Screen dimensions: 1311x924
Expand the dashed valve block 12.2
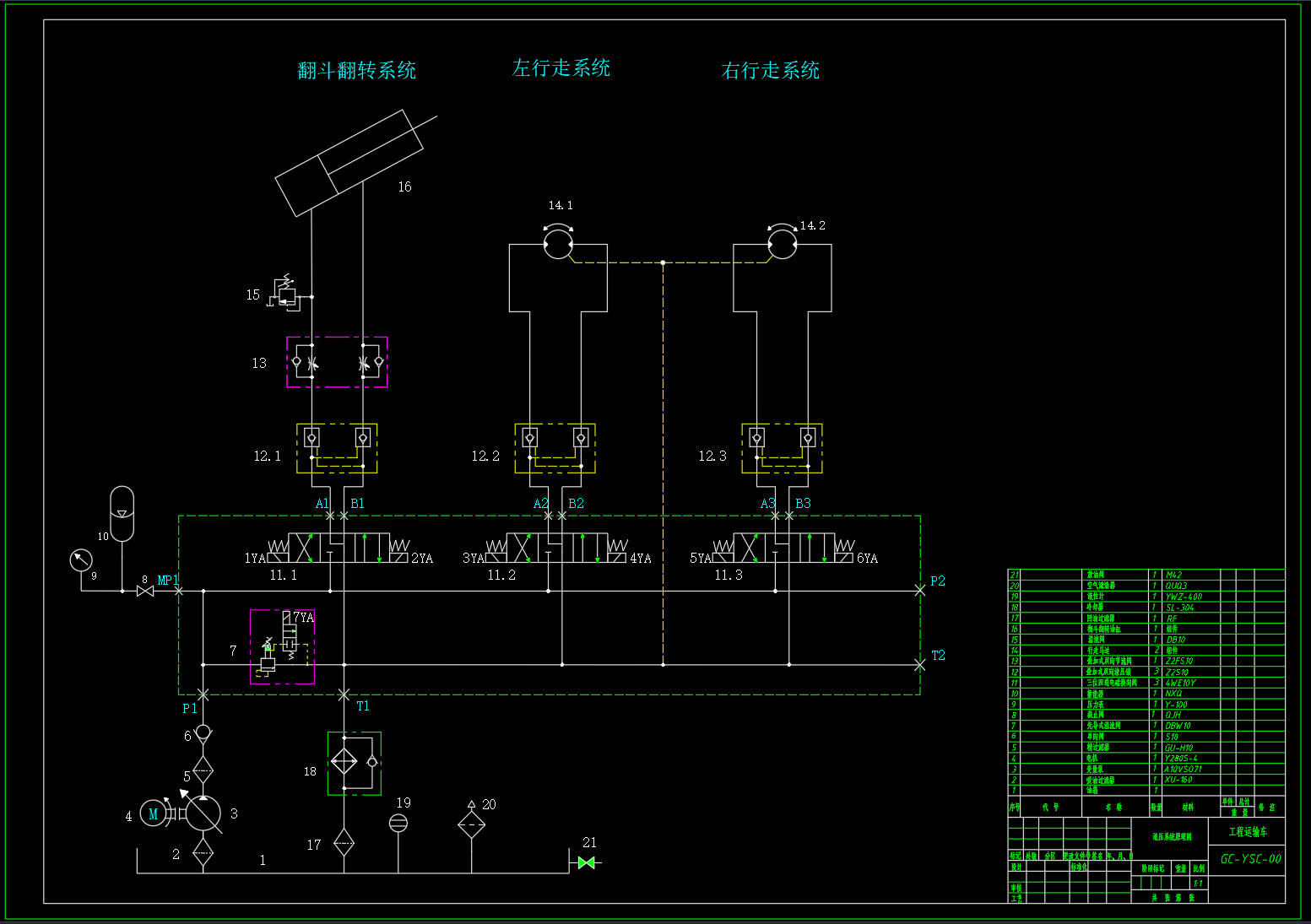pyautogui.click(x=555, y=449)
